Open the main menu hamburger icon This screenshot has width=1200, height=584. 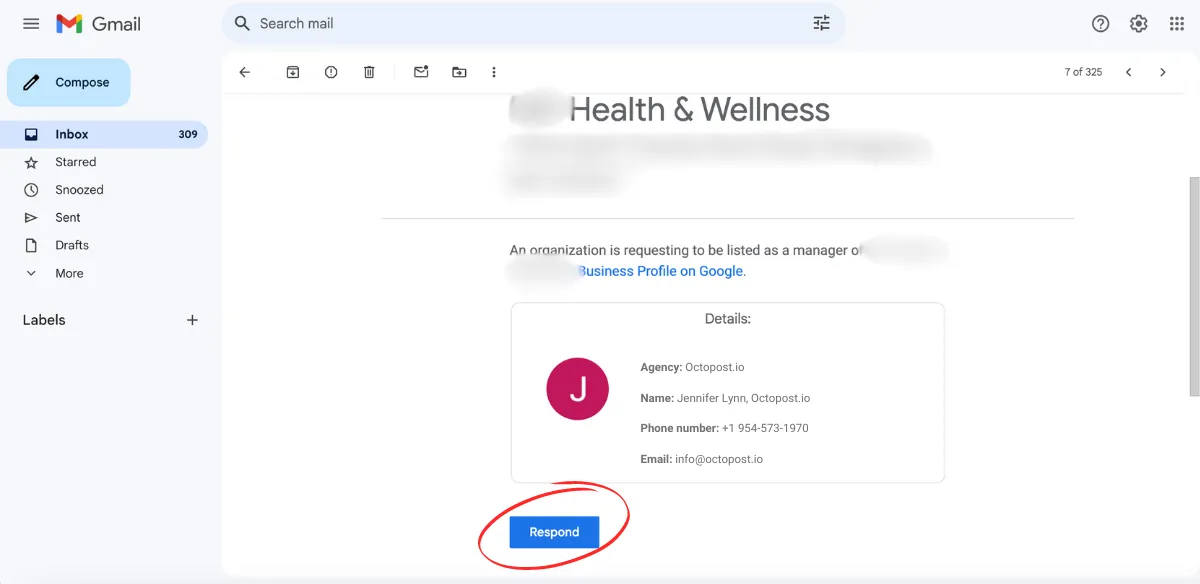31,23
